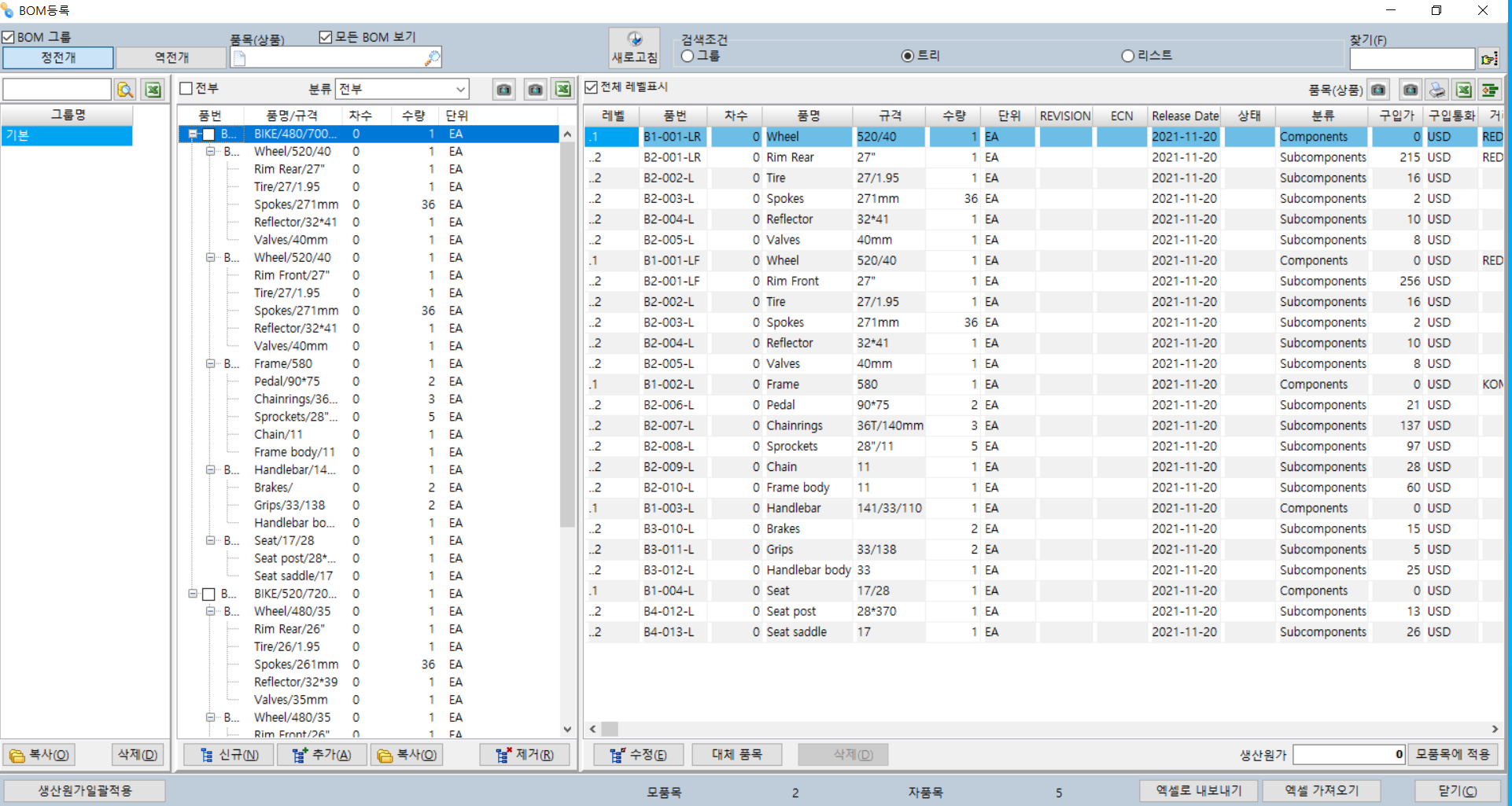Click the printer icon in grid toolbar
Viewport: 1512px width, 806px height.
click(x=1437, y=90)
